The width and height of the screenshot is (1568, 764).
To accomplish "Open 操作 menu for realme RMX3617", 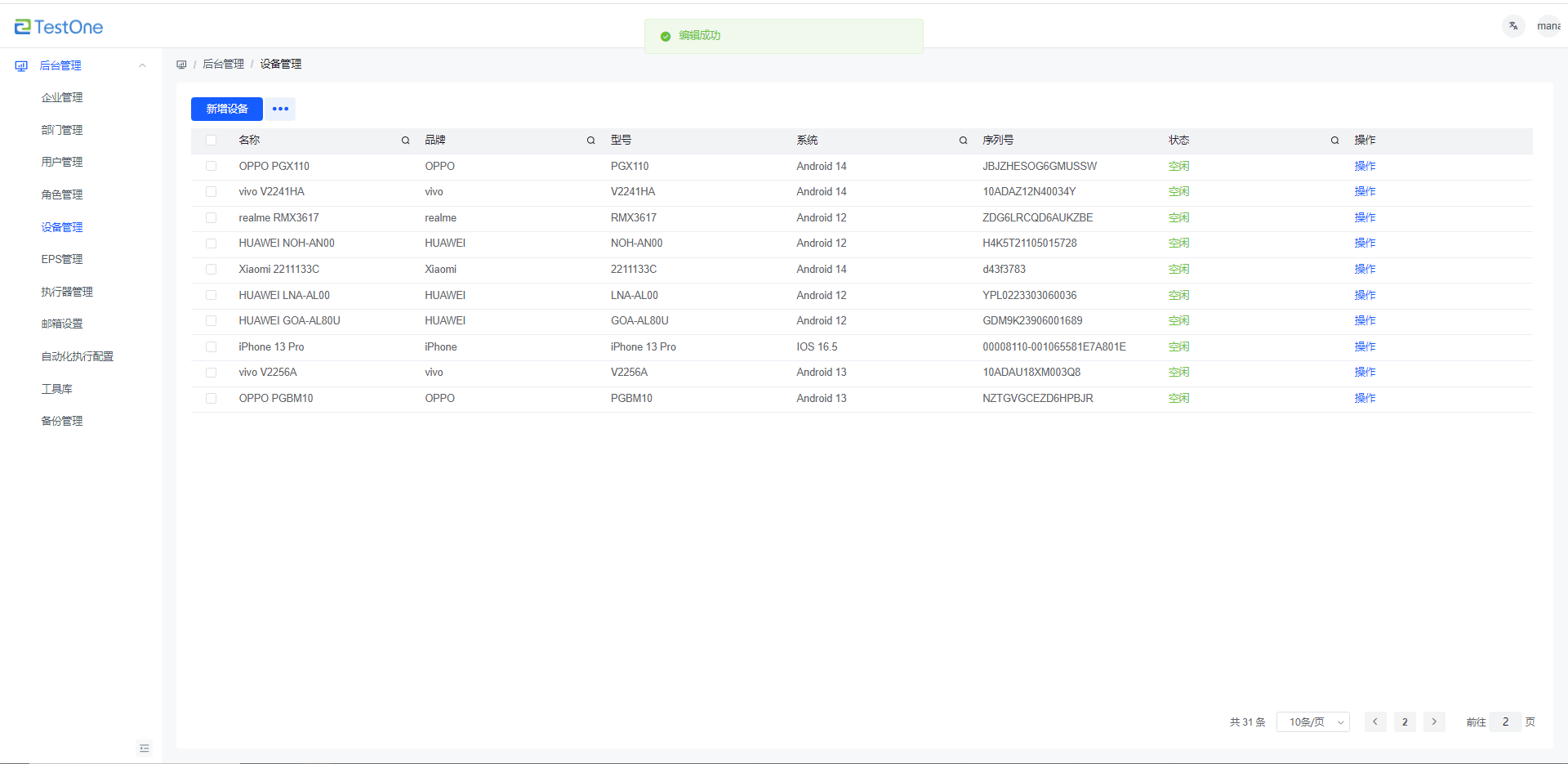I will click(1365, 217).
